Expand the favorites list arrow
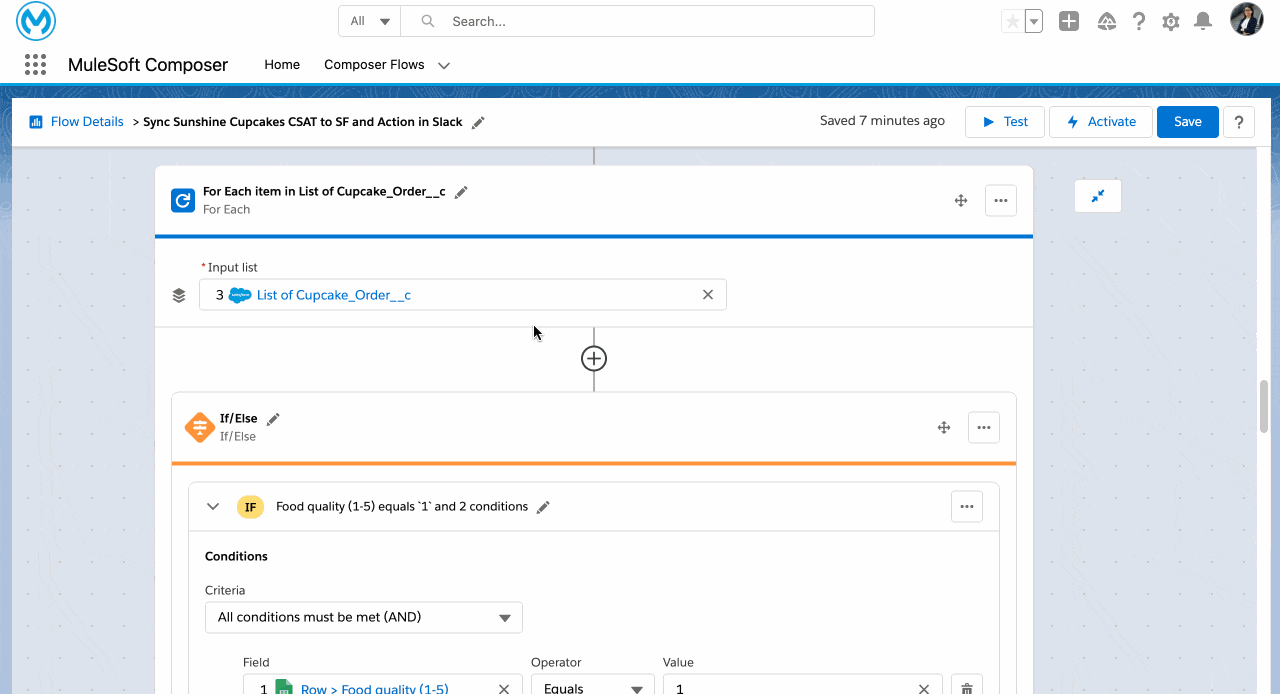The height and width of the screenshot is (694, 1280). (x=1034, y=21)
